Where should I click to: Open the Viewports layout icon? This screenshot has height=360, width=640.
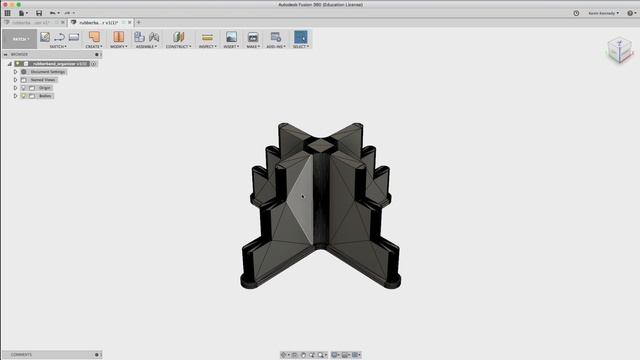[355, 355]
